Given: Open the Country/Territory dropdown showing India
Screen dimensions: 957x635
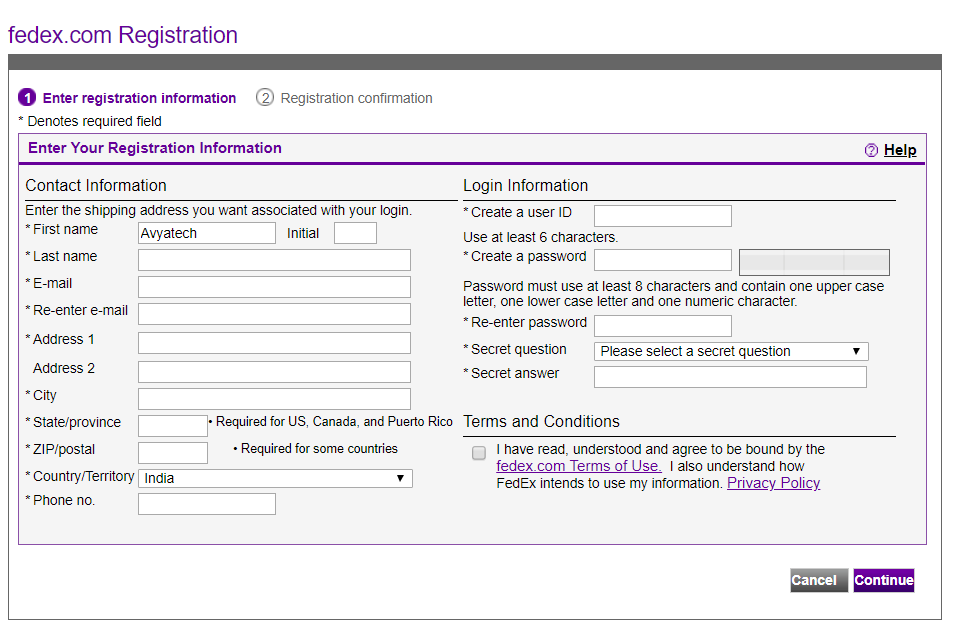Looking at the screenshot, I should [275, 479].
